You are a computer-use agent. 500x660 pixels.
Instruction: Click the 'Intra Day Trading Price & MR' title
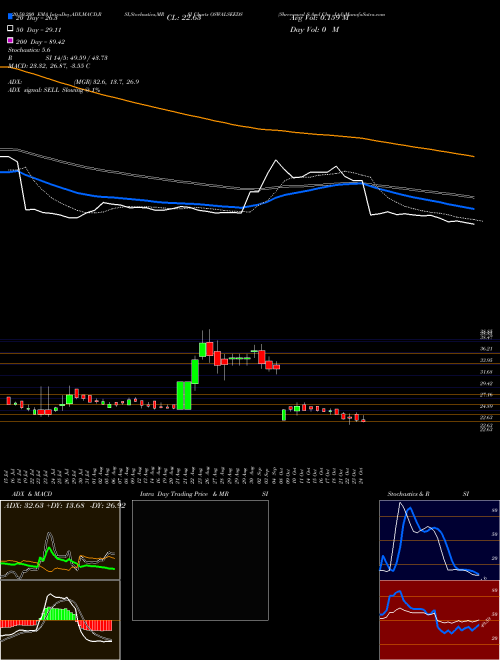pyautogui.click(x=184, y=494)
